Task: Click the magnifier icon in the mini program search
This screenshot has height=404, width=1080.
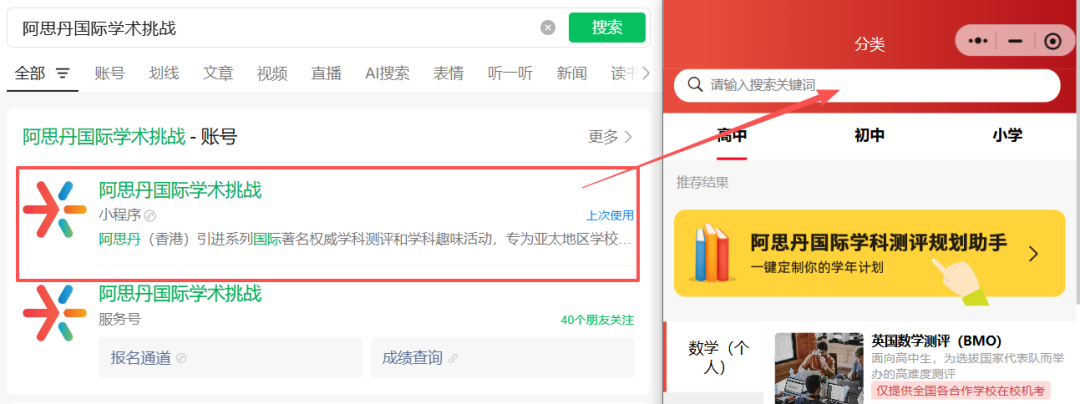Action: click(694, 85)
